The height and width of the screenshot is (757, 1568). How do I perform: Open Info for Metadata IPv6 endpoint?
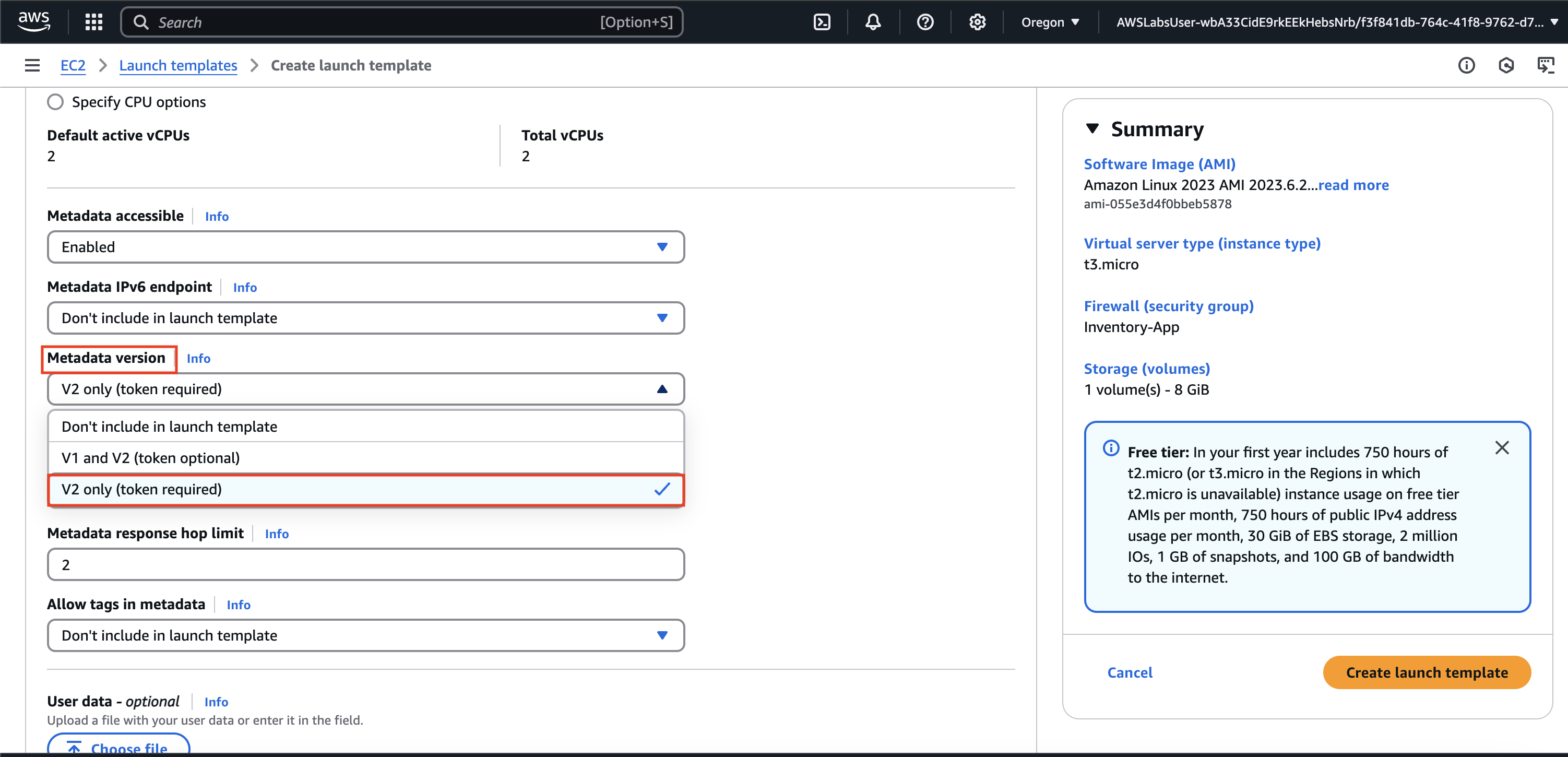(245, 288)
